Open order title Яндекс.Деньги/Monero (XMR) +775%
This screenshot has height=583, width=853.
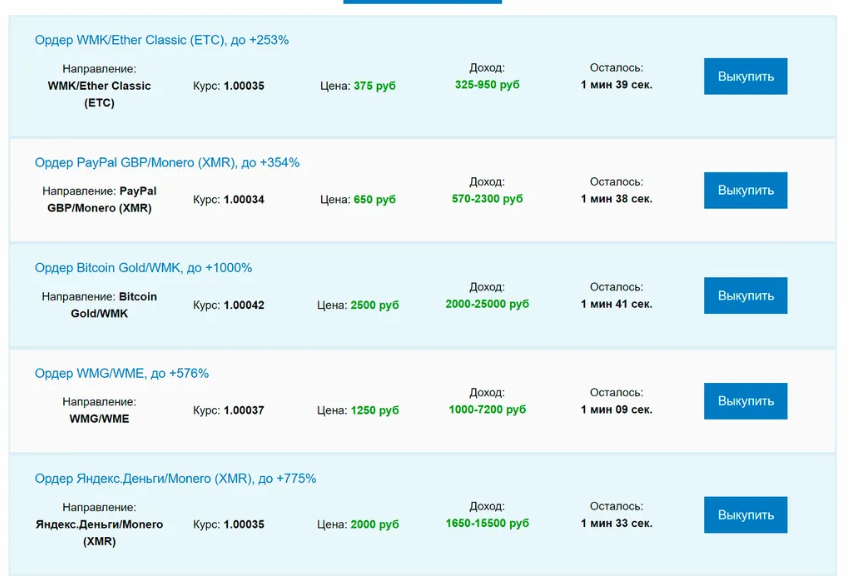[175, 479]
